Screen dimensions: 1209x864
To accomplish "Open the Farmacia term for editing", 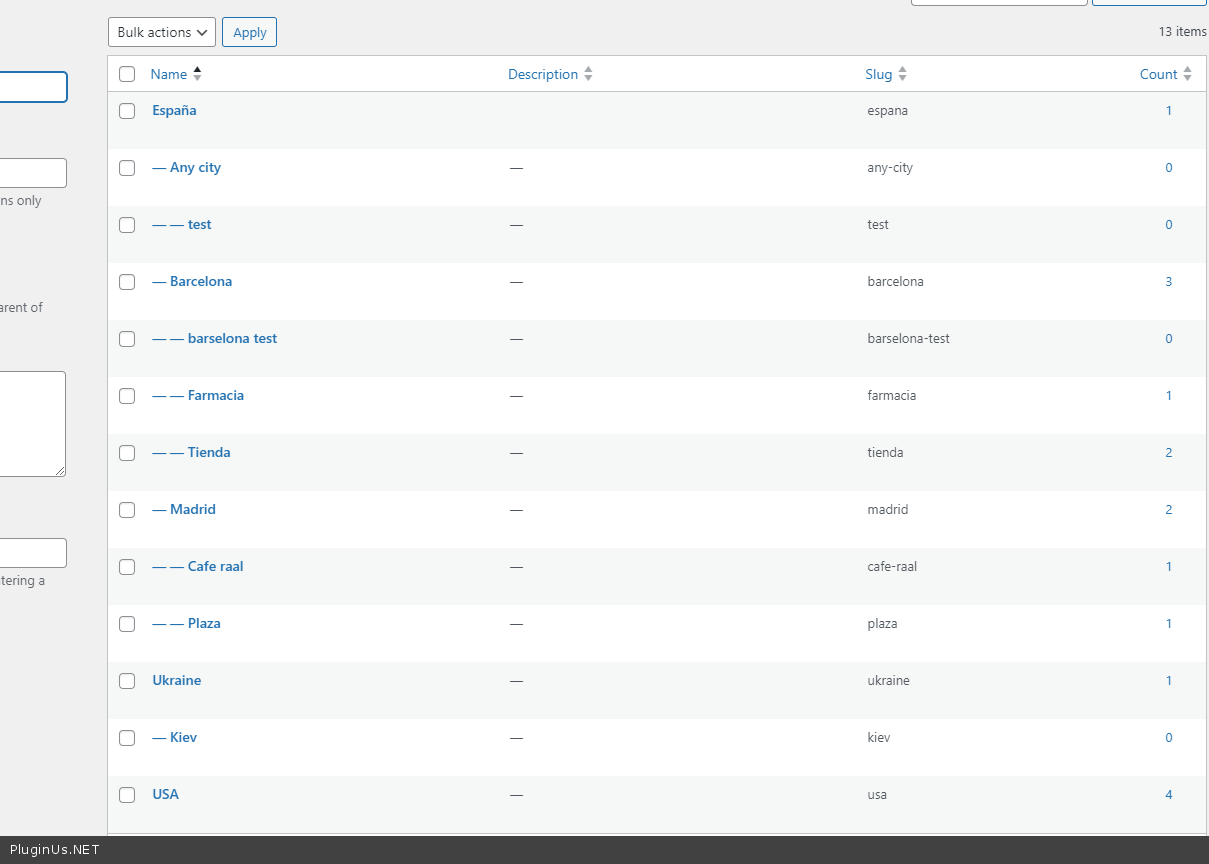I will click(215, 395).
